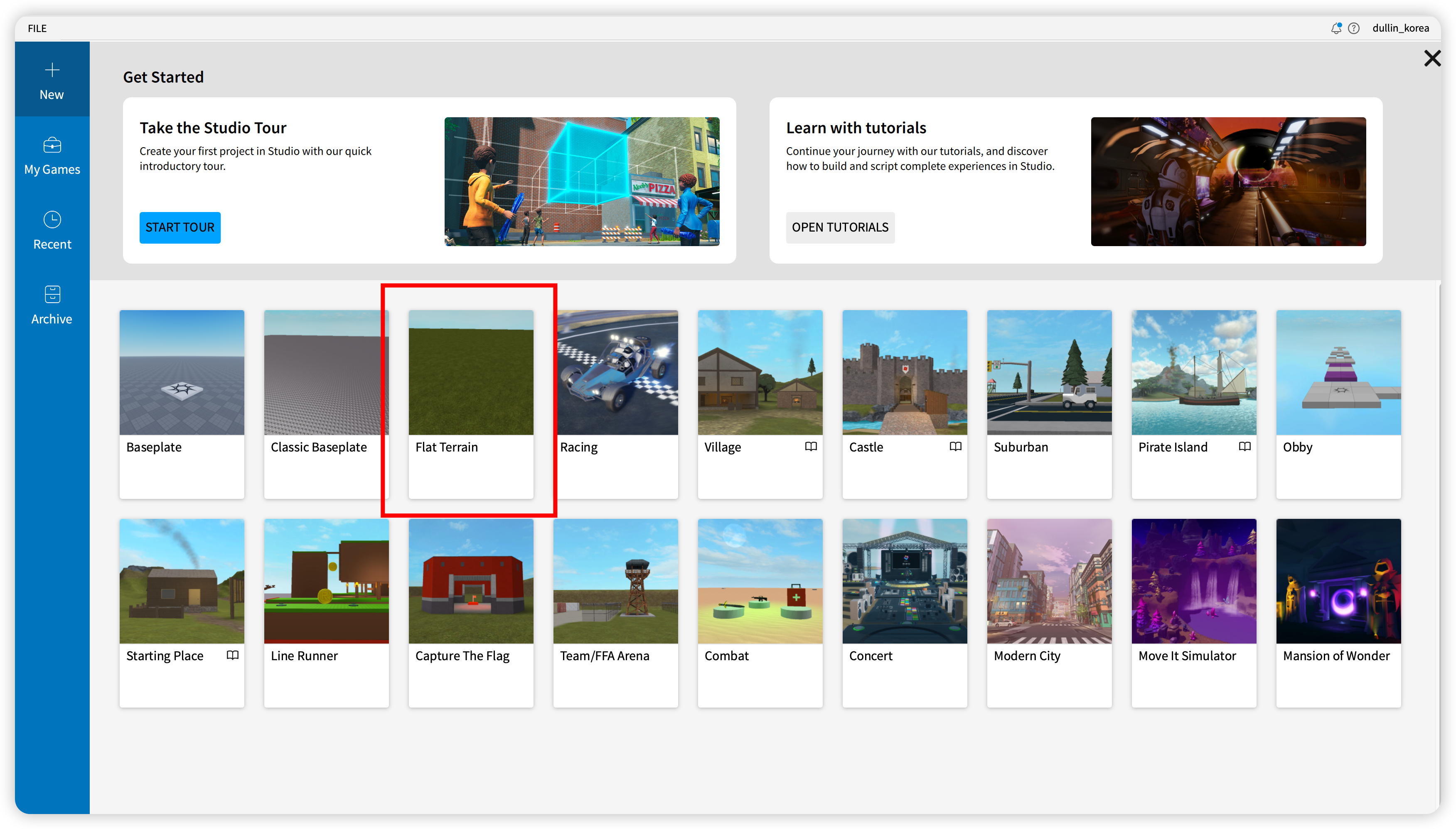Select the Mansion of Wonder template
Image resolution: width=1456 pixels, height=829 pixels.
(1338, 613)
